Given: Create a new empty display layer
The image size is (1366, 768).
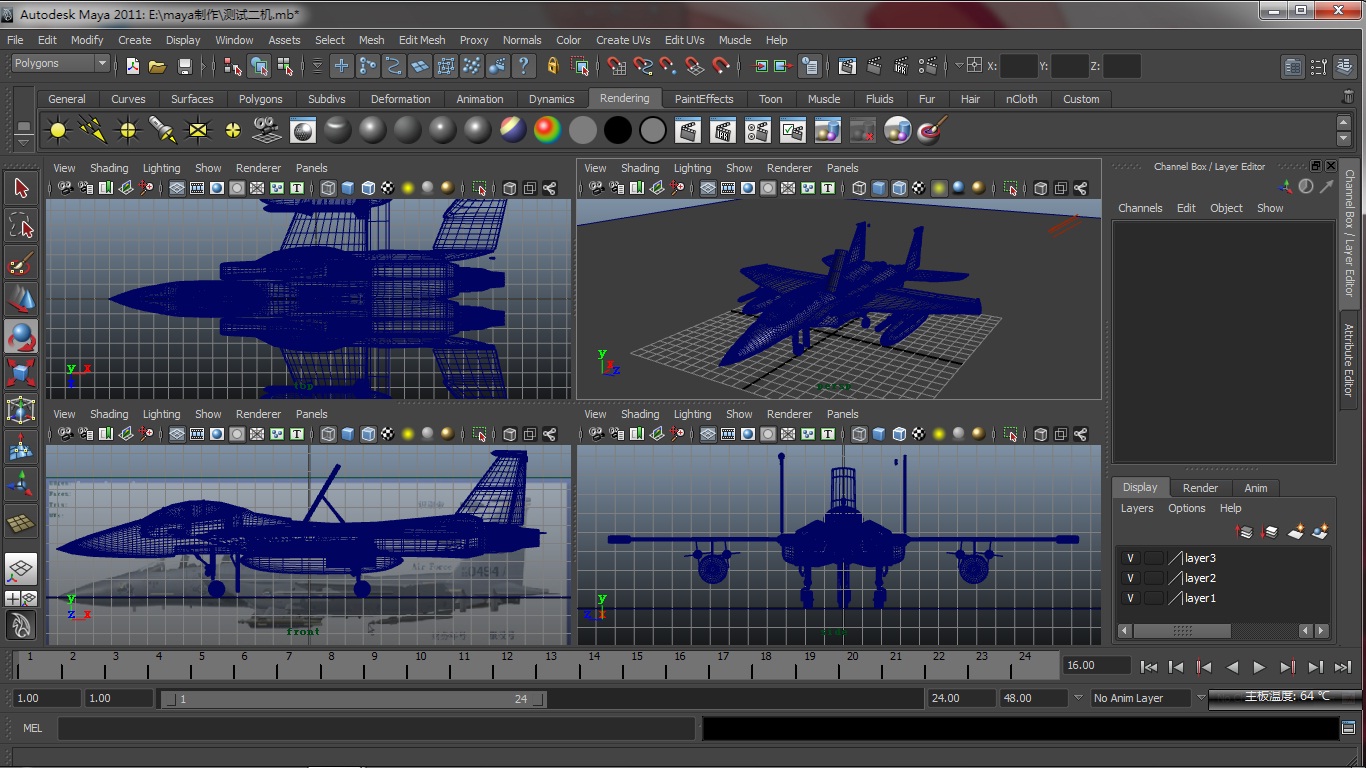Looking at the screenshot, I should coord(1296,531).
